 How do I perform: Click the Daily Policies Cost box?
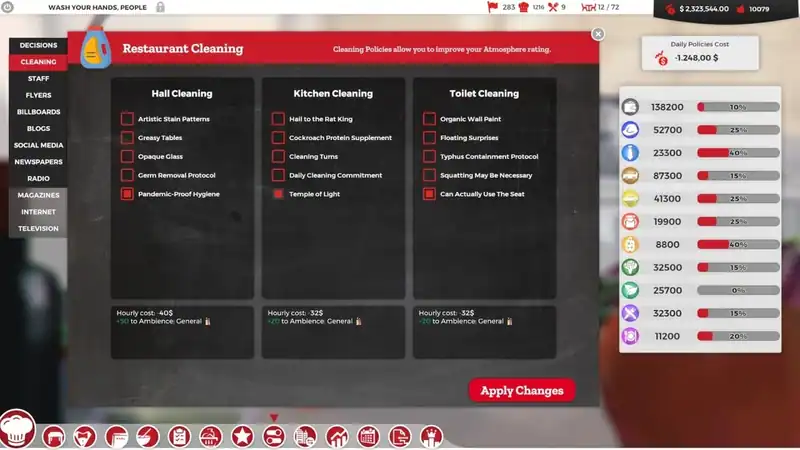700,53
